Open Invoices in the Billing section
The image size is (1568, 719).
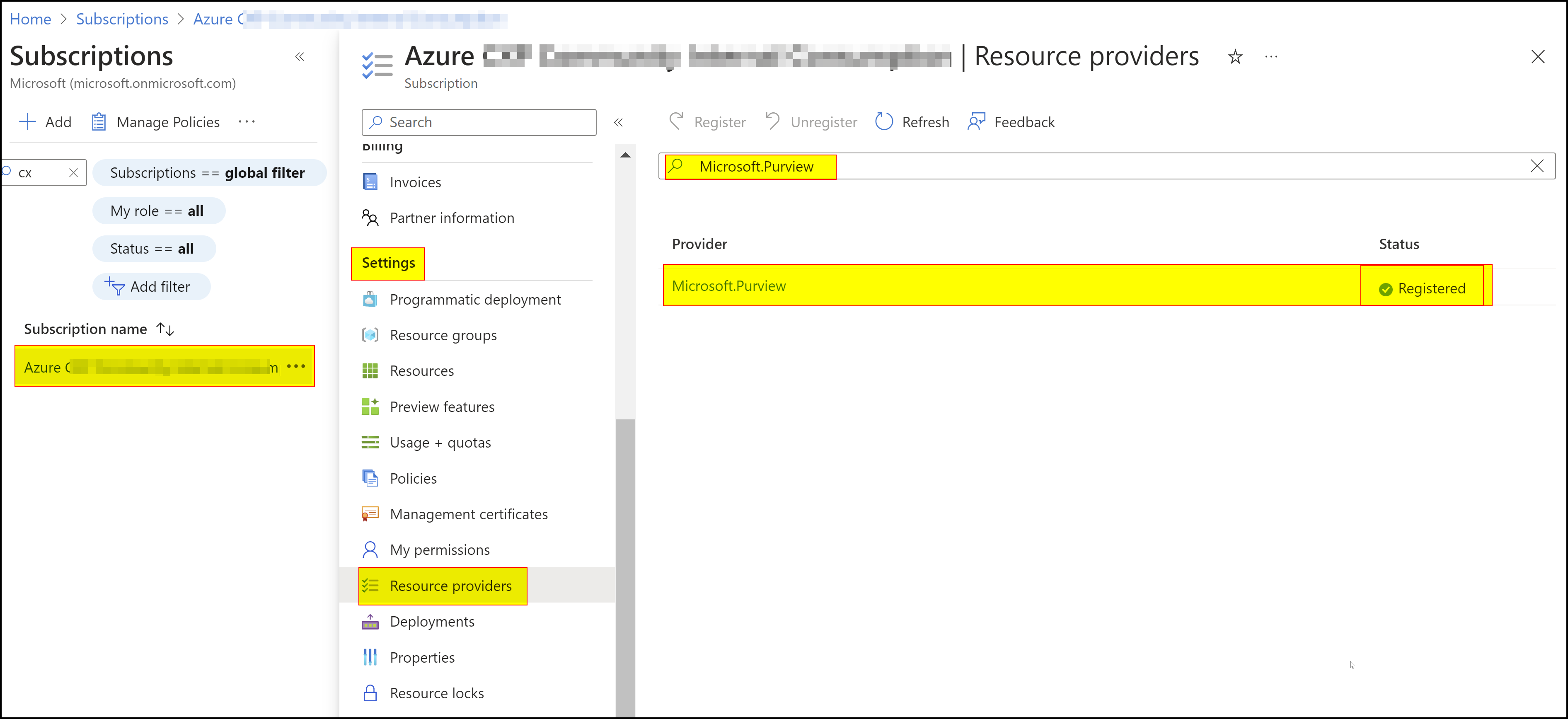click(415, 182)
